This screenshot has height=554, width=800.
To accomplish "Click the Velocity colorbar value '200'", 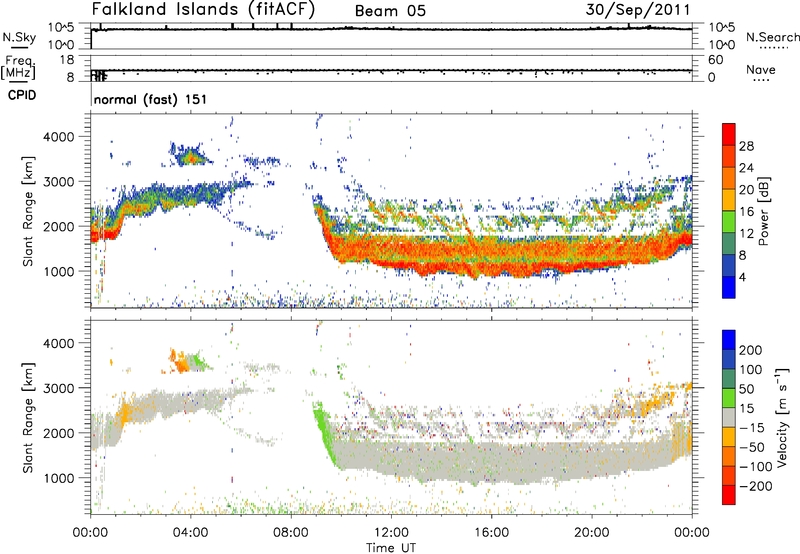I will tap(751, 350).
